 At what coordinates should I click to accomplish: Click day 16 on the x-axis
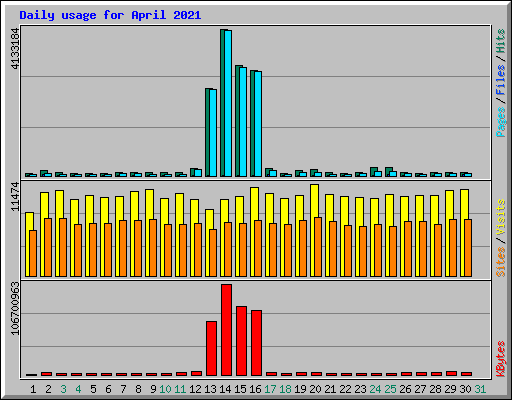(255, 389)
